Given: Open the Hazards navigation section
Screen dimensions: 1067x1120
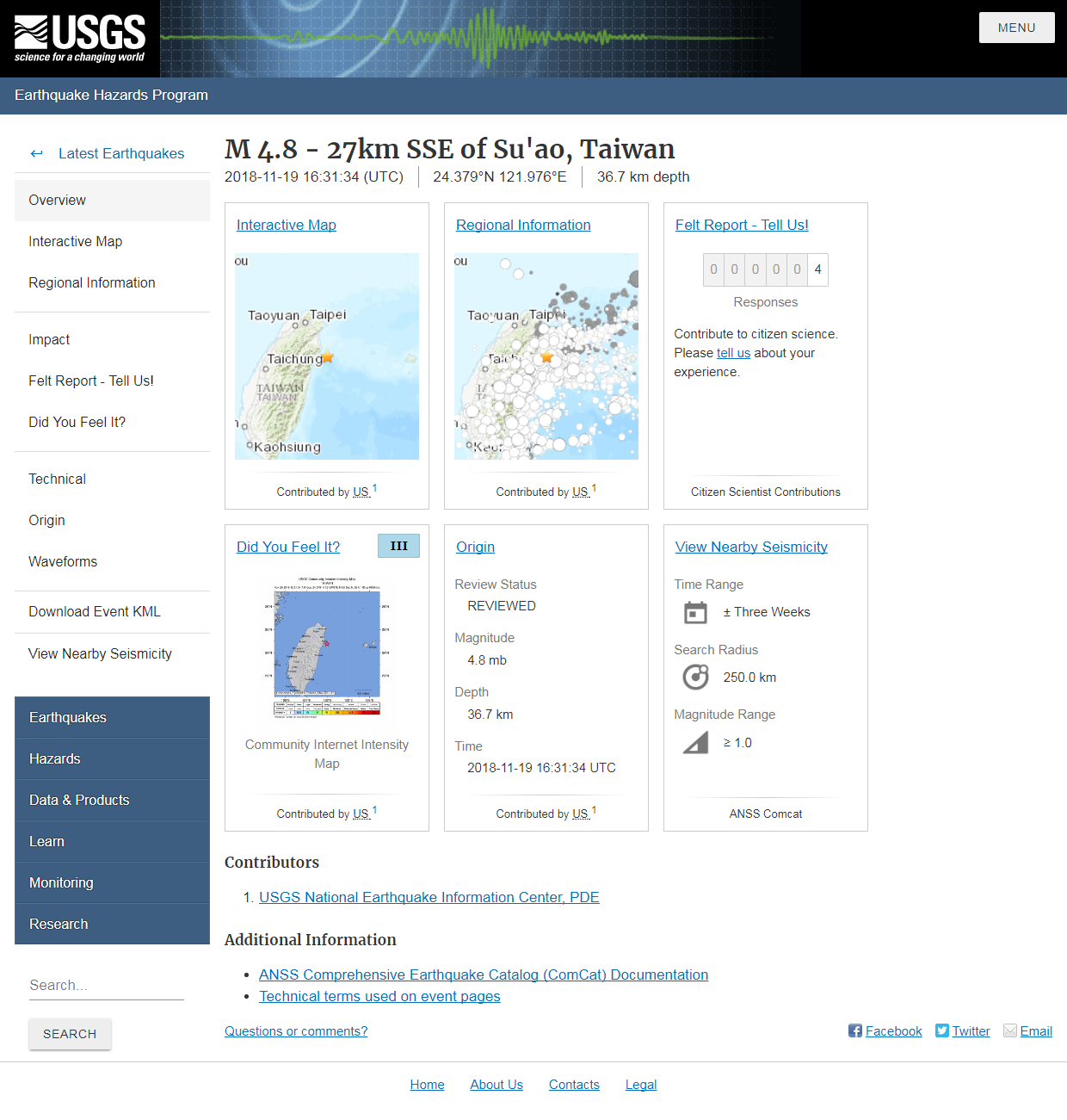Looking at the screenshot, I should (112, 758).
